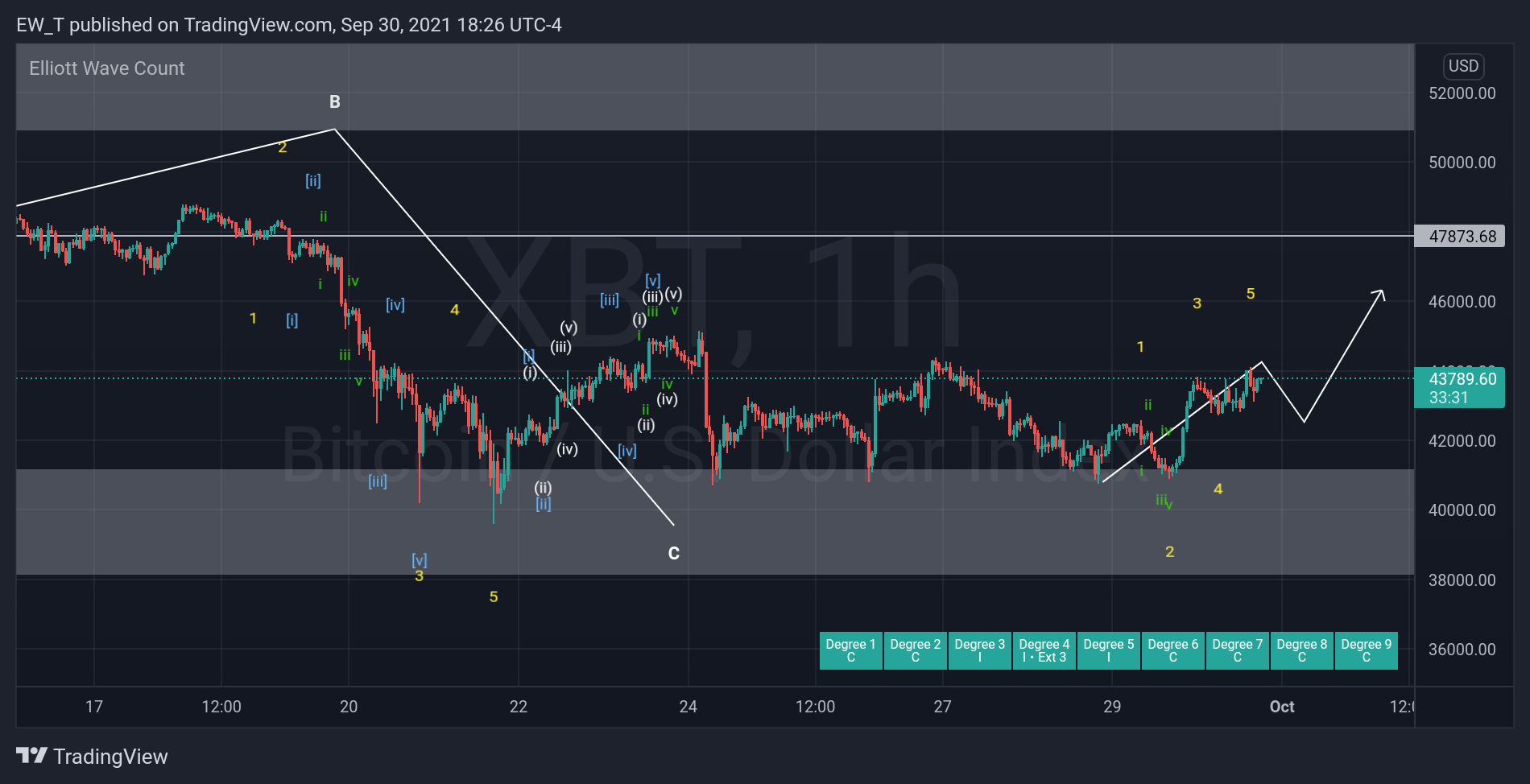
Task: Click the current price label 43789.60
Action: 1459,387
